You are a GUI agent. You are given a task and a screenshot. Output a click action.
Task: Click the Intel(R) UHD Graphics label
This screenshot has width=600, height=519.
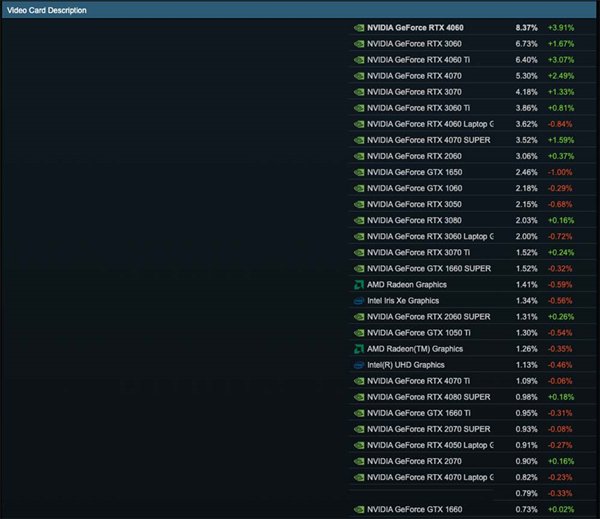pyautogui.click(x=406, y=366)
